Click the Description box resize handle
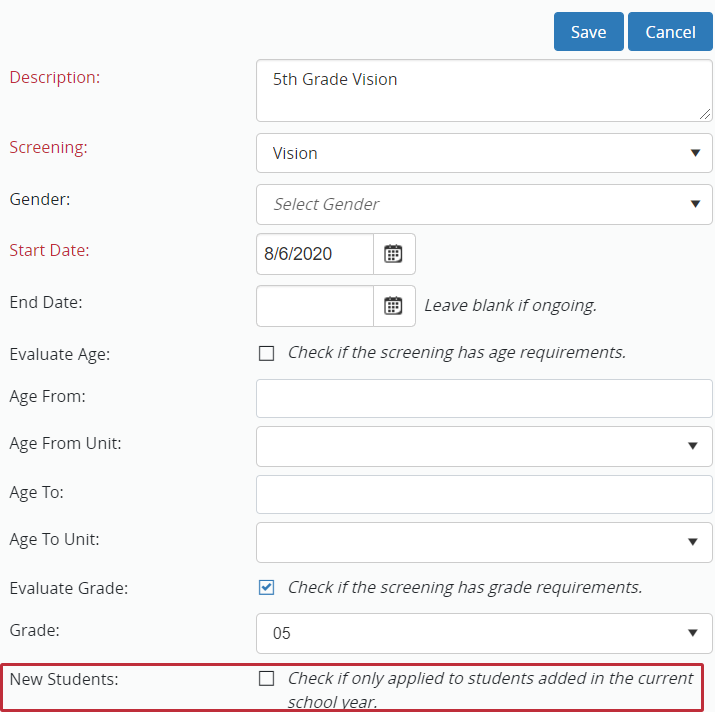 (x=705, y=114)
